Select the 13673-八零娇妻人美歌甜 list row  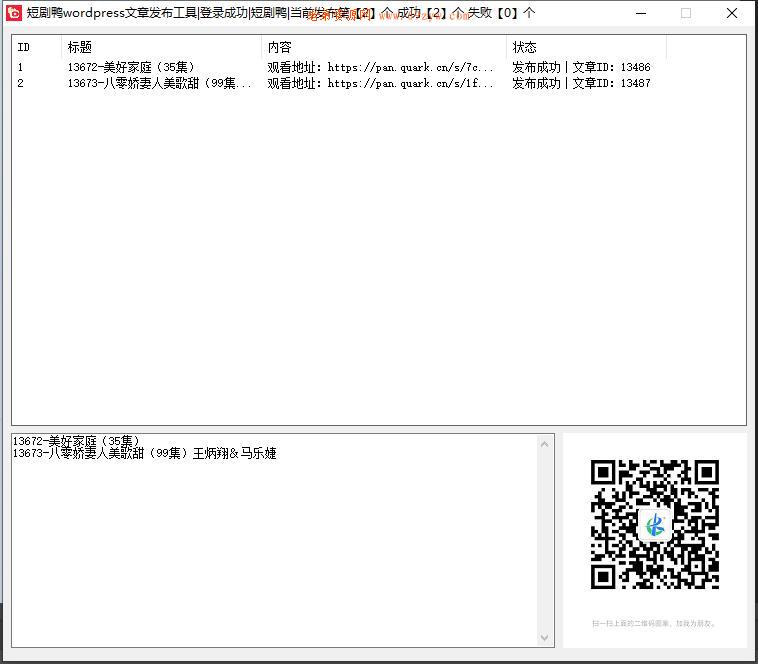click(x=158, y=83)
